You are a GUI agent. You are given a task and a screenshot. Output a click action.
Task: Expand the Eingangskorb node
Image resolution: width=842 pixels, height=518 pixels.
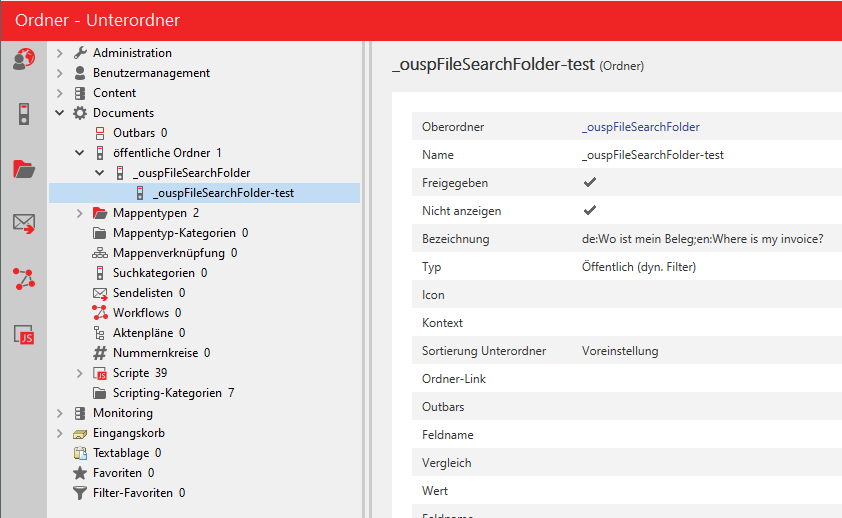click(60, 433)
